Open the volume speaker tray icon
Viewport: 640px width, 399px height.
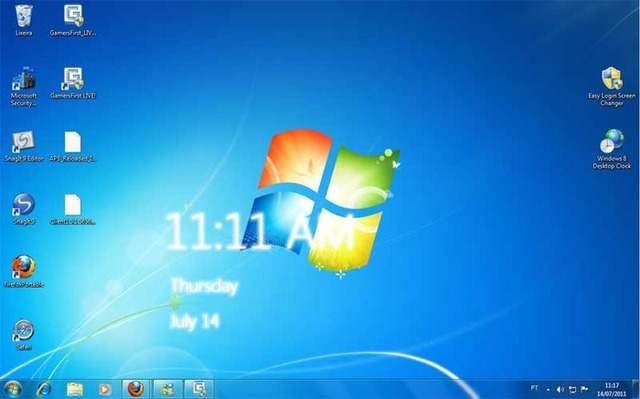click(x=560, y=390)
